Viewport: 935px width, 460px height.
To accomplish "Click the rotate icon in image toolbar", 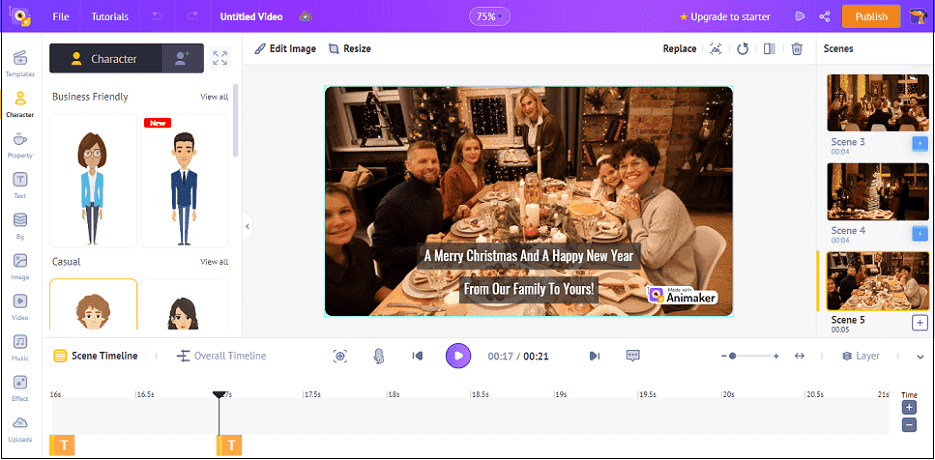I will [742, 49].
